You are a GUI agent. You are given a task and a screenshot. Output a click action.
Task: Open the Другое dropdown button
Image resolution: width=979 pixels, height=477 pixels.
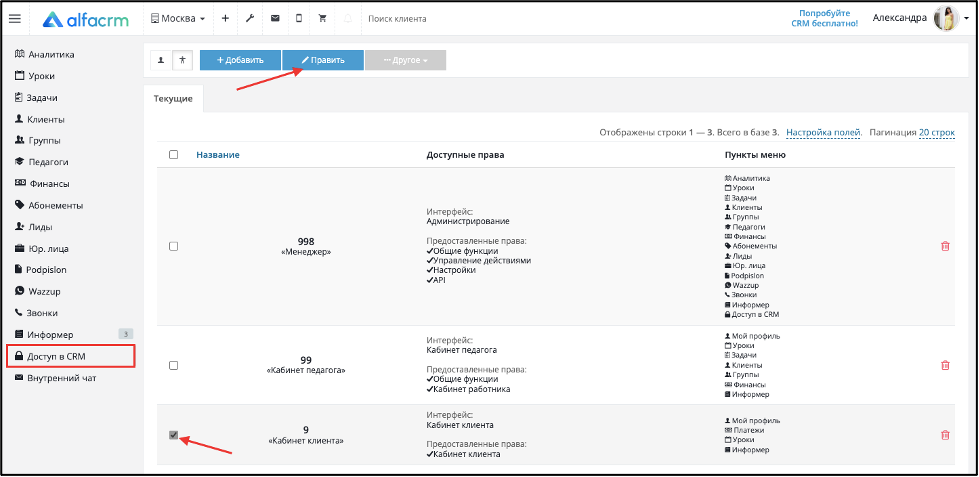[x=405, y=60]
